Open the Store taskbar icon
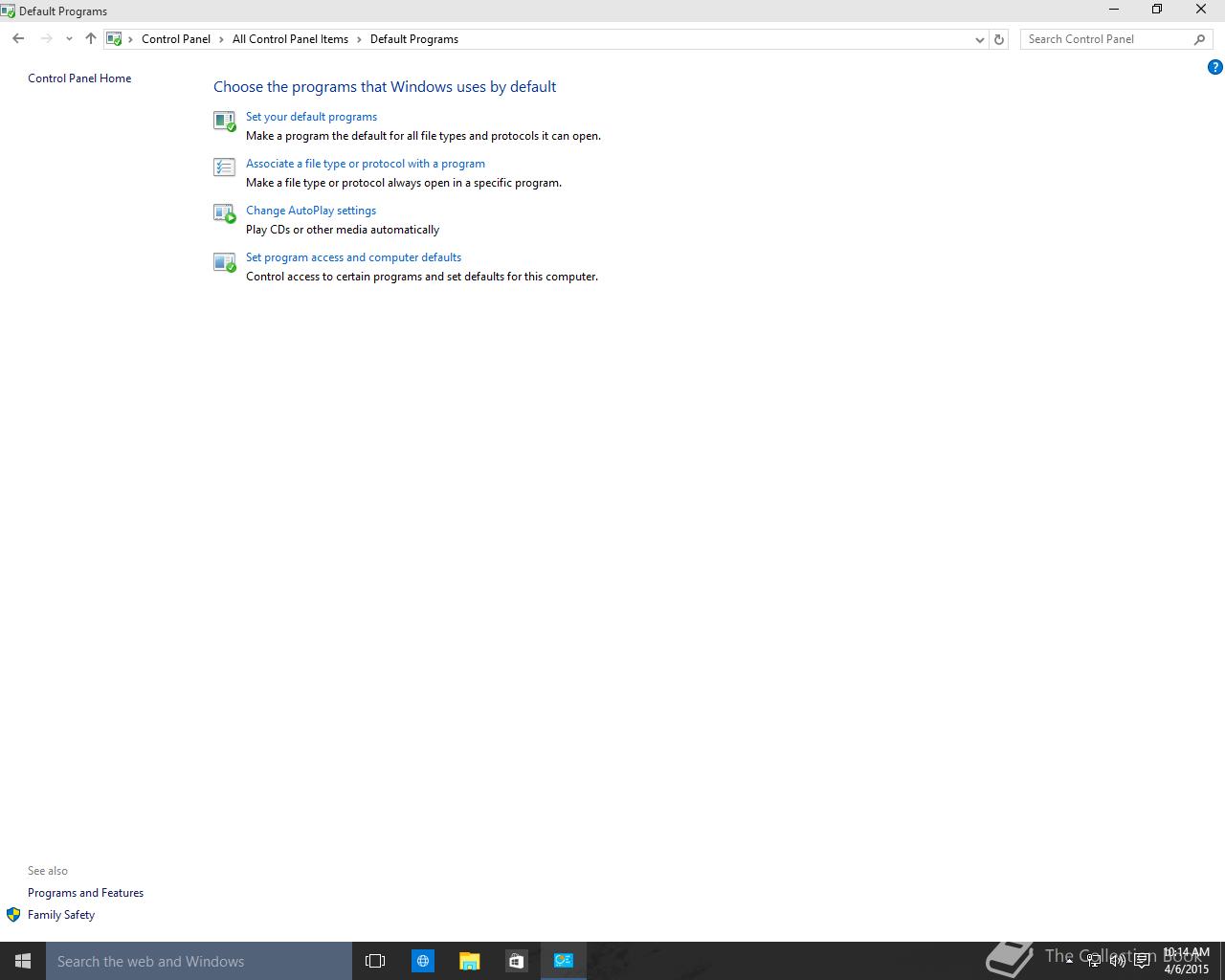 click(516, 961)
